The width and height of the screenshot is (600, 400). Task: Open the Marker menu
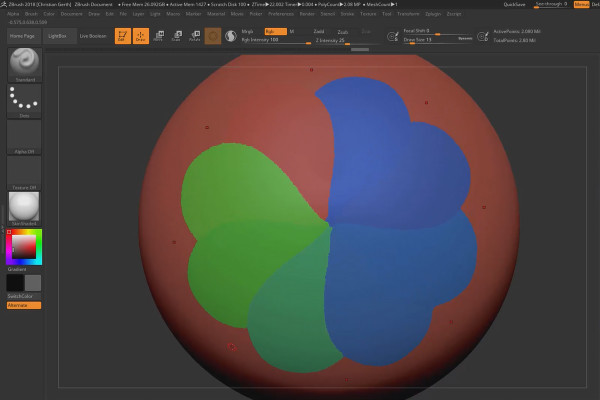tap(194, 14)
